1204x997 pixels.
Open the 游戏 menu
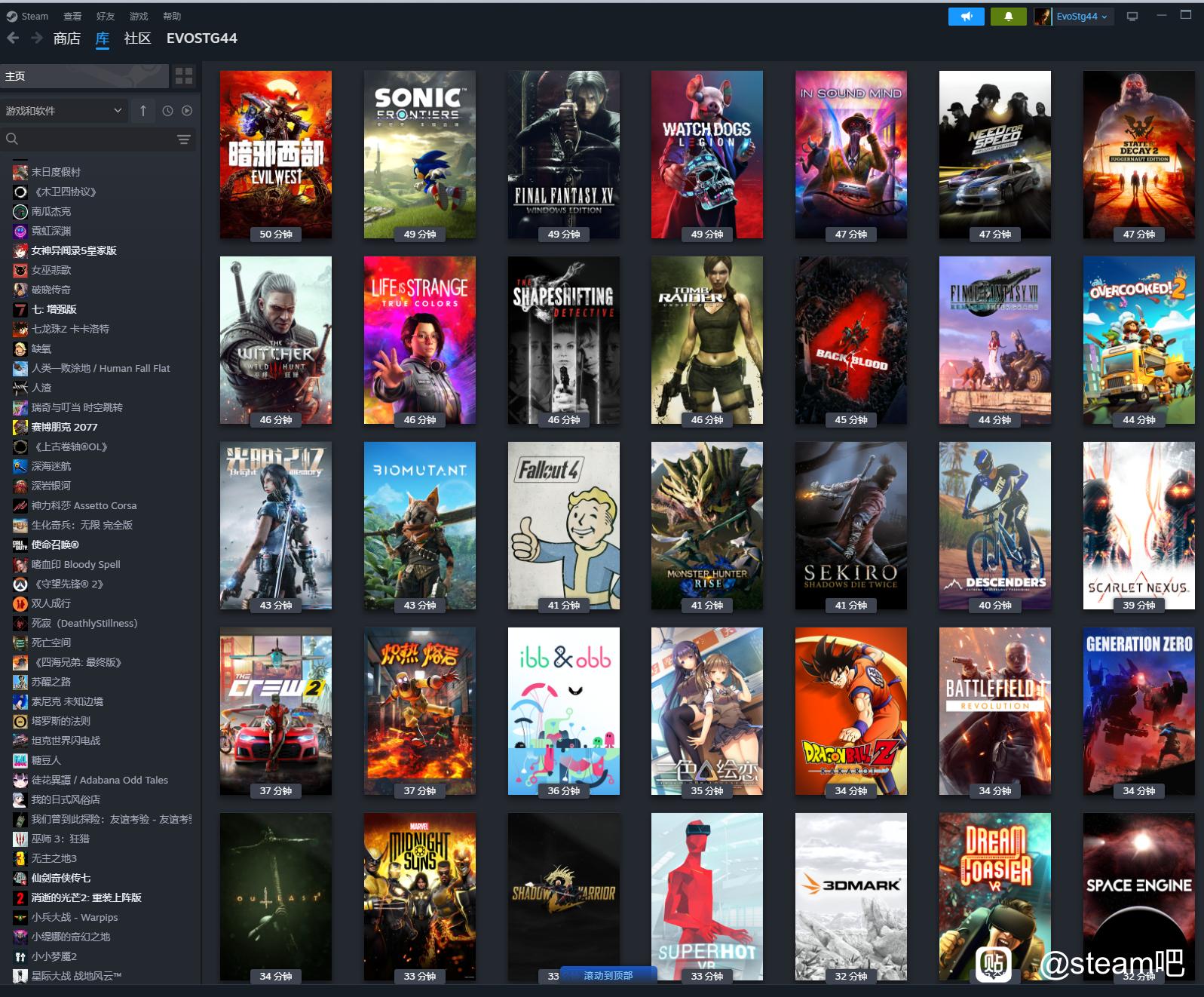click(x=139, y=16)
